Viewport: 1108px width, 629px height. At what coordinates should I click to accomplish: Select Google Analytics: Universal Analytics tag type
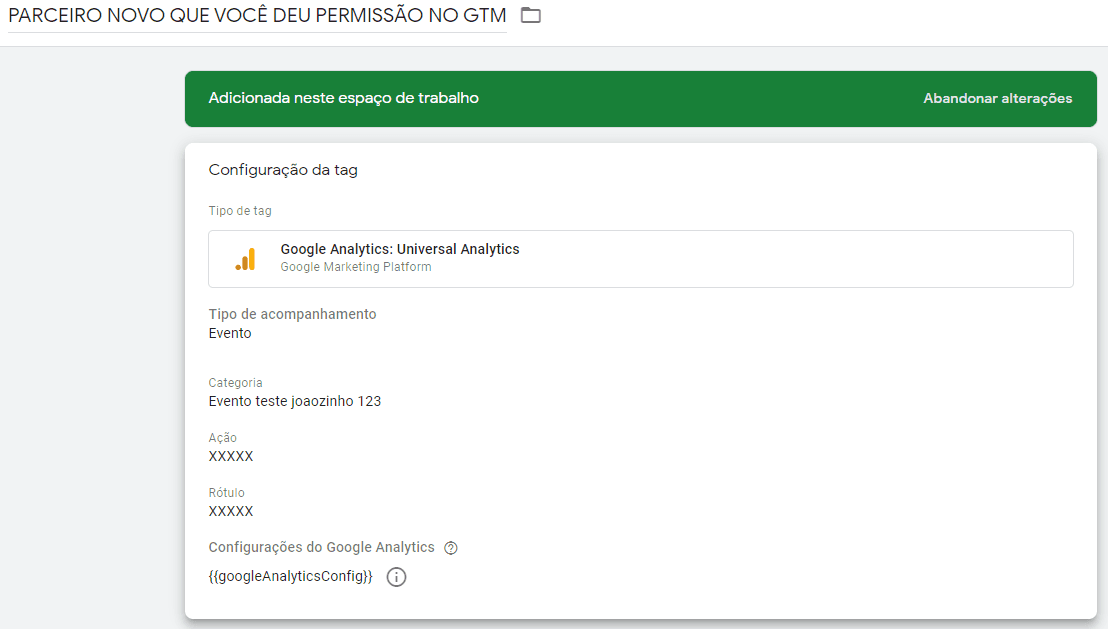click(641, 259)
